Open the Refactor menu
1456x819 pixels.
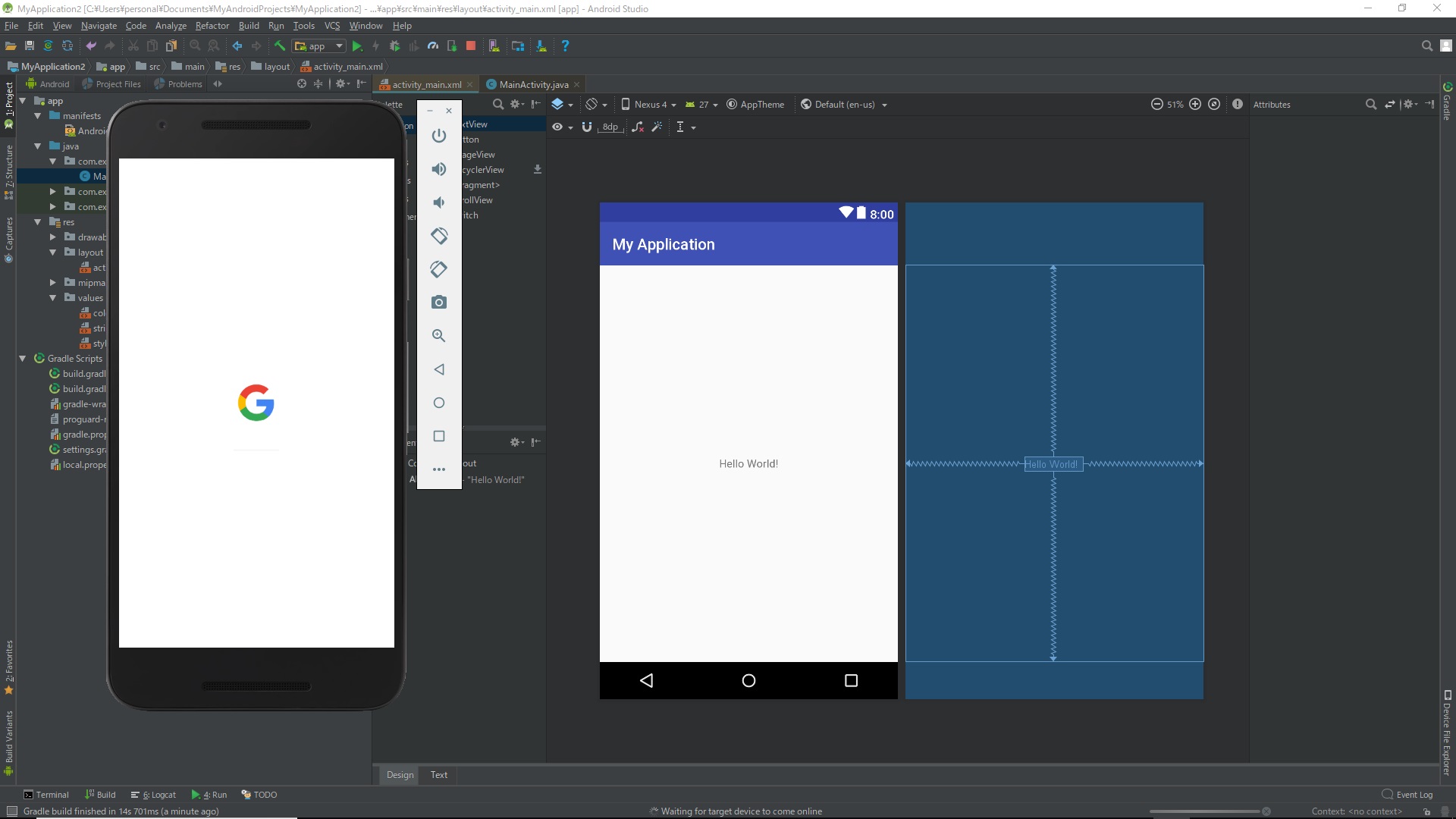point(212,26)
